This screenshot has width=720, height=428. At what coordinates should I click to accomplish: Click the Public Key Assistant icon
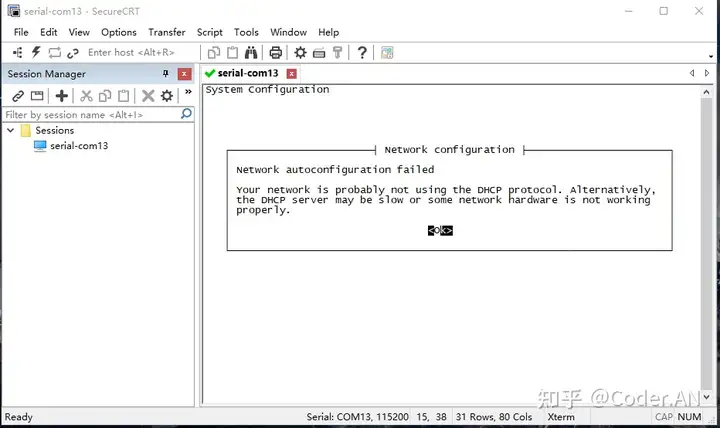click(338, 52)
